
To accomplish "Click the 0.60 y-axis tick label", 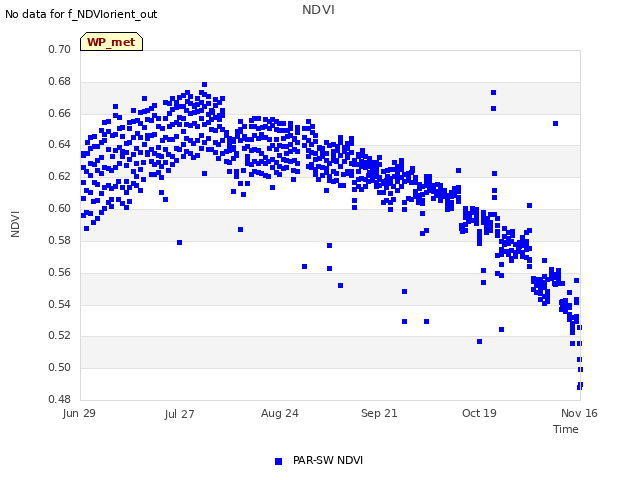I will [60, 208].
